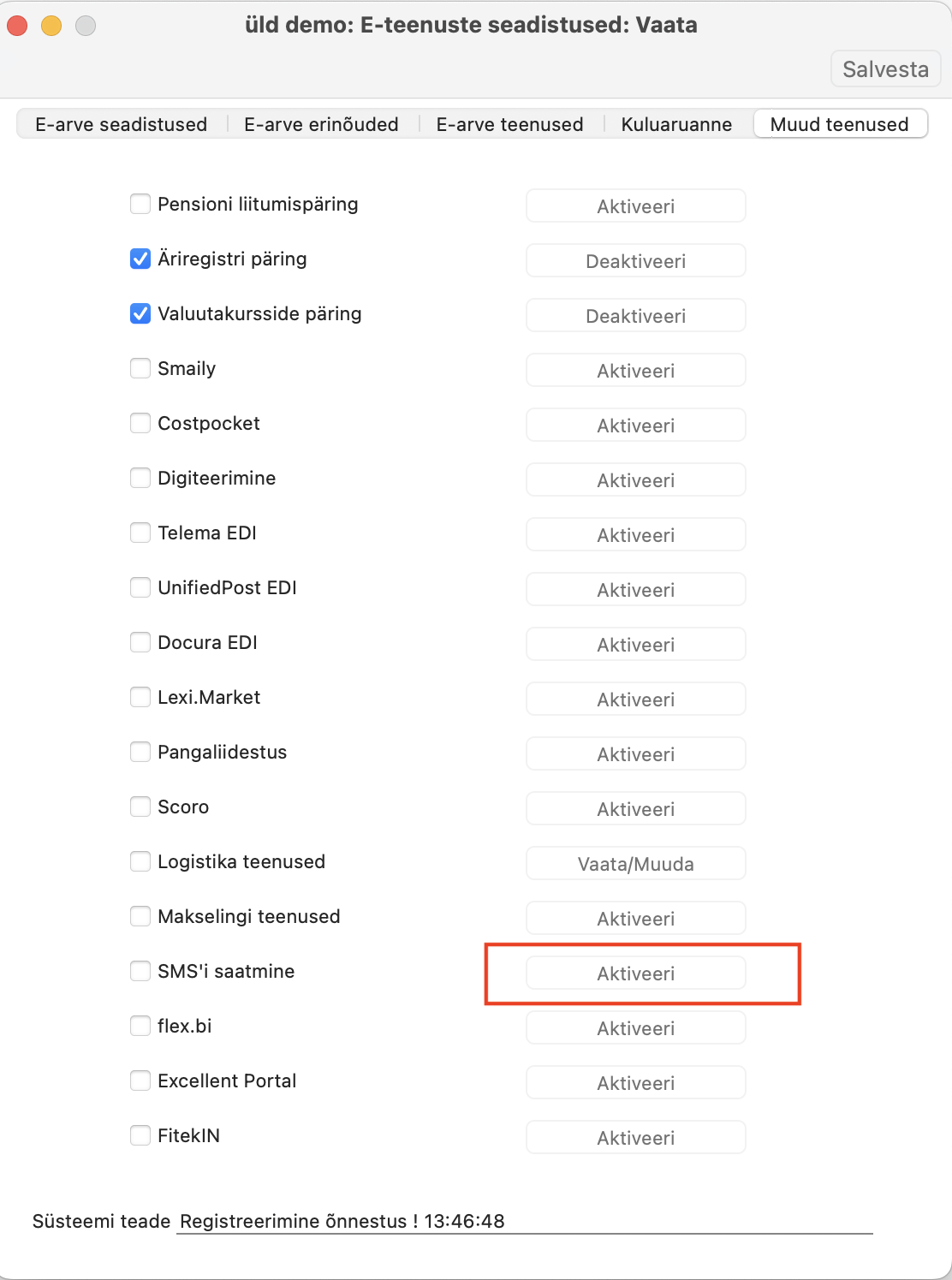Toggle the Telema EDI checkbox
The image size is (952, 1280).
140,533
